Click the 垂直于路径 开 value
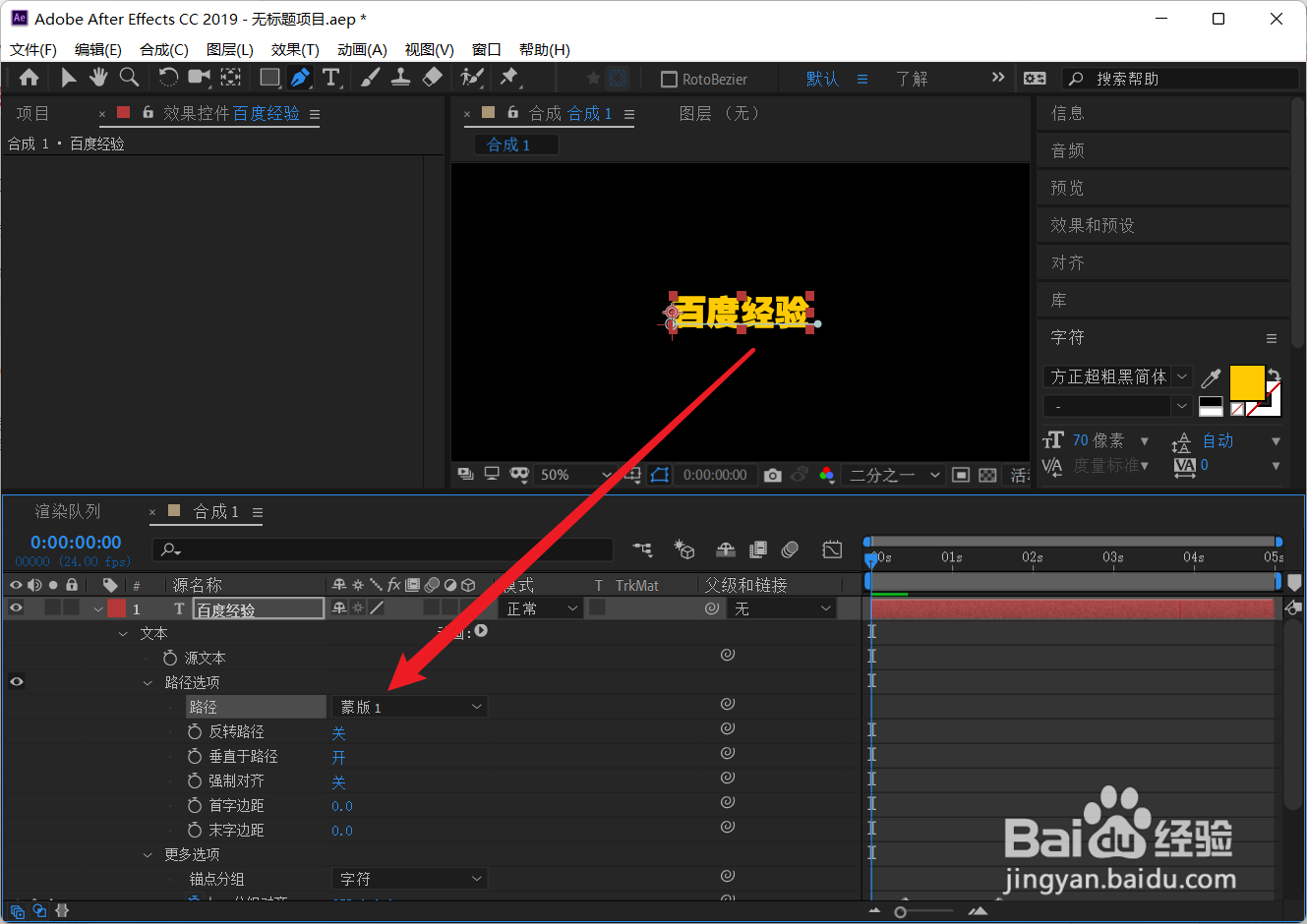 tap(338, 757)
